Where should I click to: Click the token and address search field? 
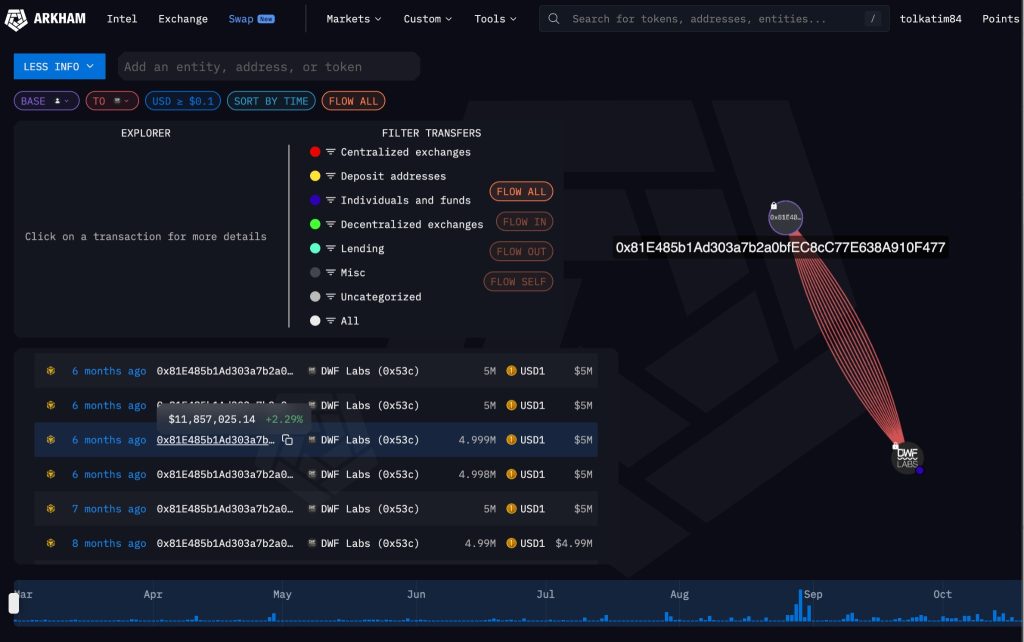(712, 19)
